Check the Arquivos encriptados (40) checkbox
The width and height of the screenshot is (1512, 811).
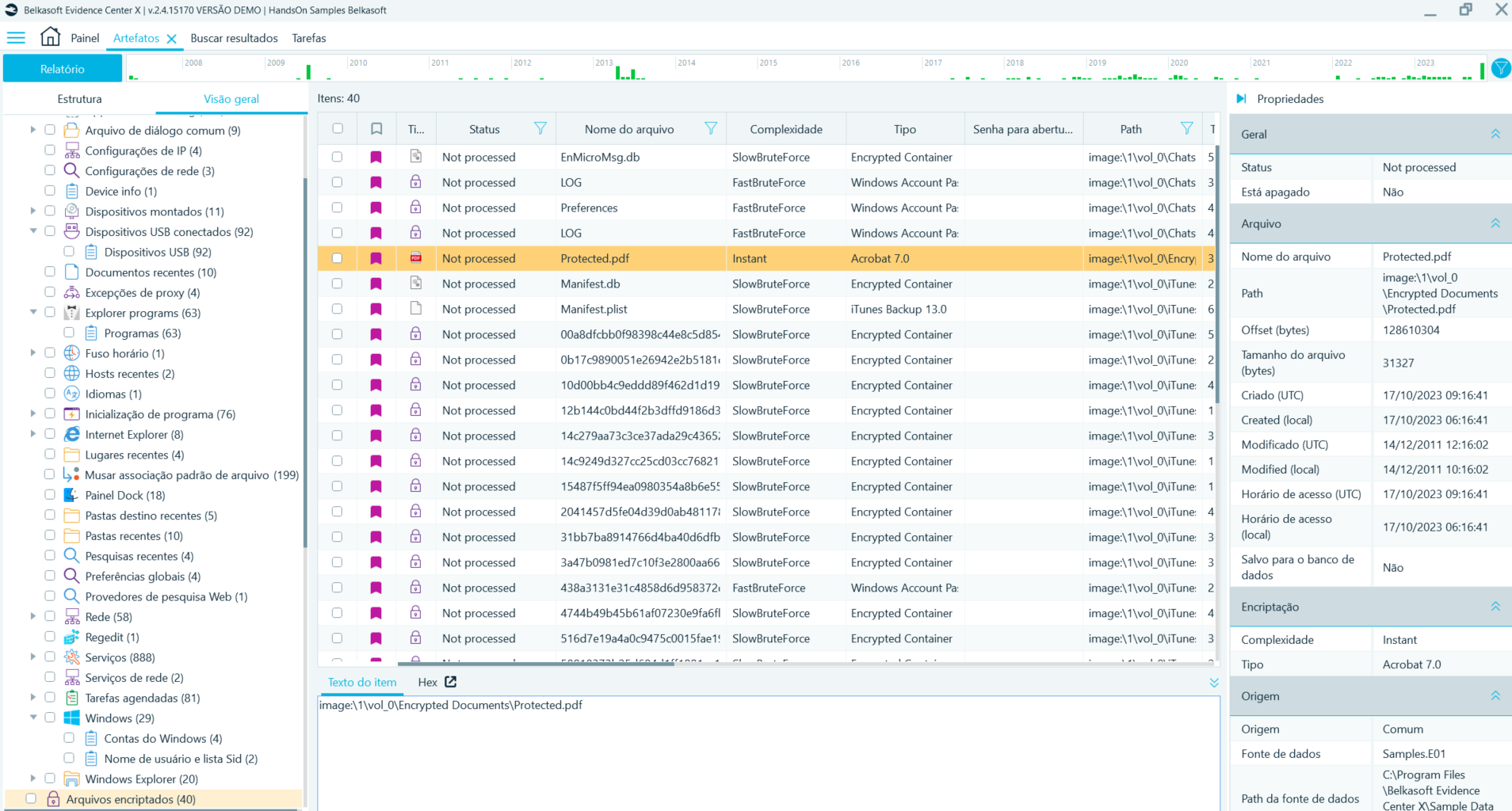[31, 798]
